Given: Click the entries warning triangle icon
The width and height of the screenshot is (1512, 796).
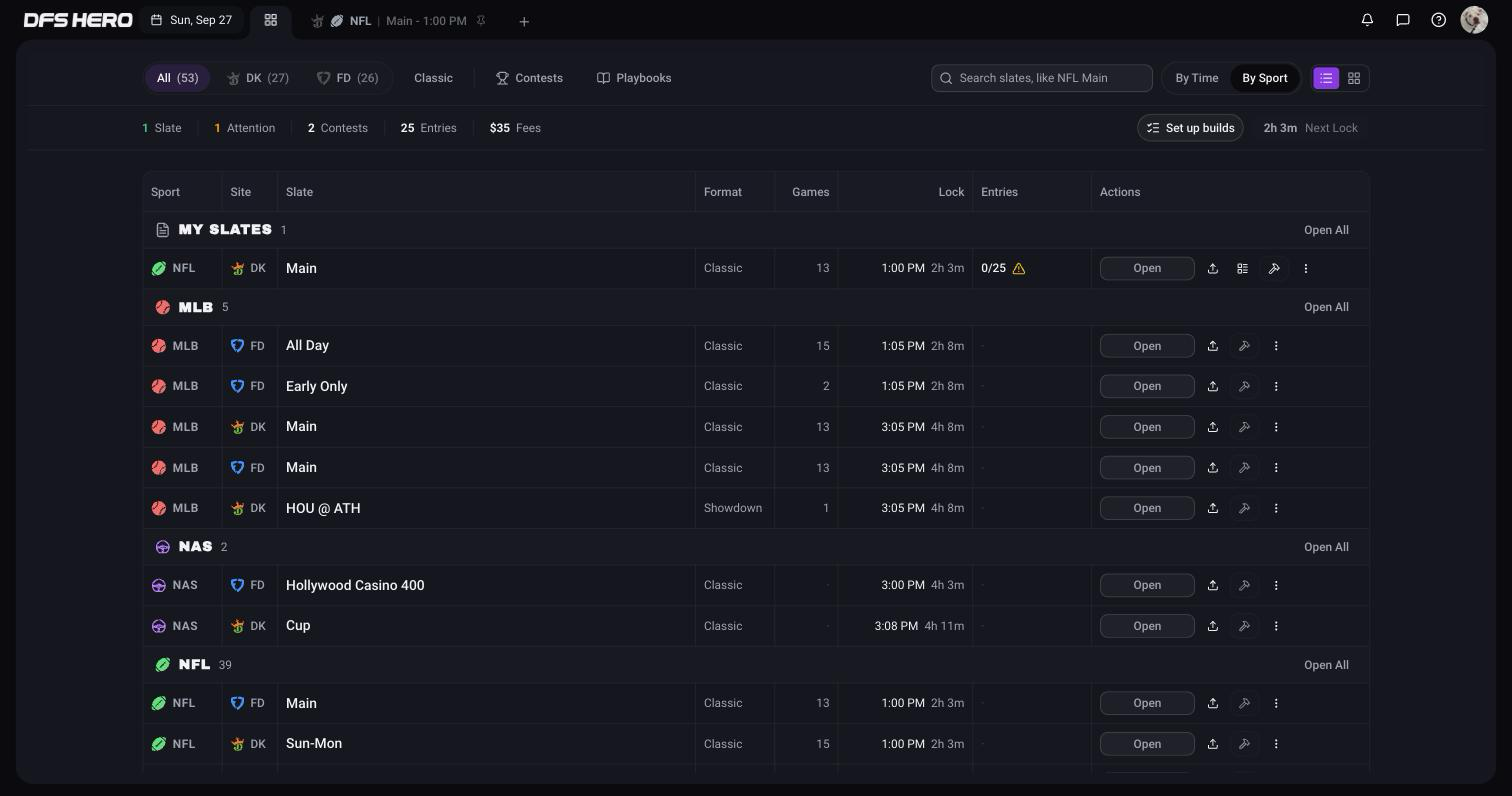Looking at the screenshot, I should [x=1019, y=268].
